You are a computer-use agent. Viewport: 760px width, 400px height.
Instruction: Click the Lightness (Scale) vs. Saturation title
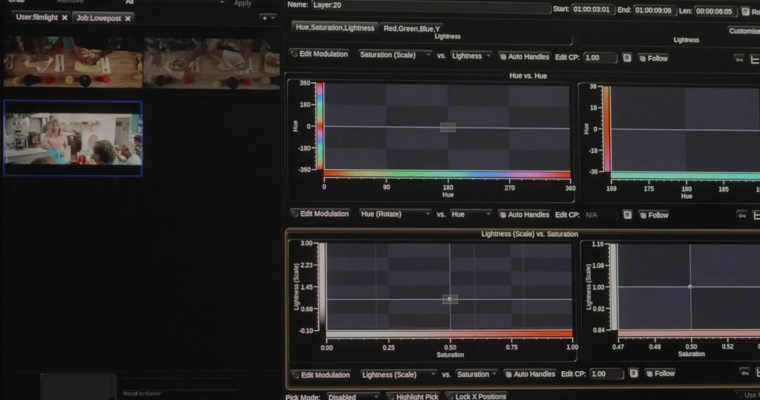pyautogui.click(x=529, y=234)
